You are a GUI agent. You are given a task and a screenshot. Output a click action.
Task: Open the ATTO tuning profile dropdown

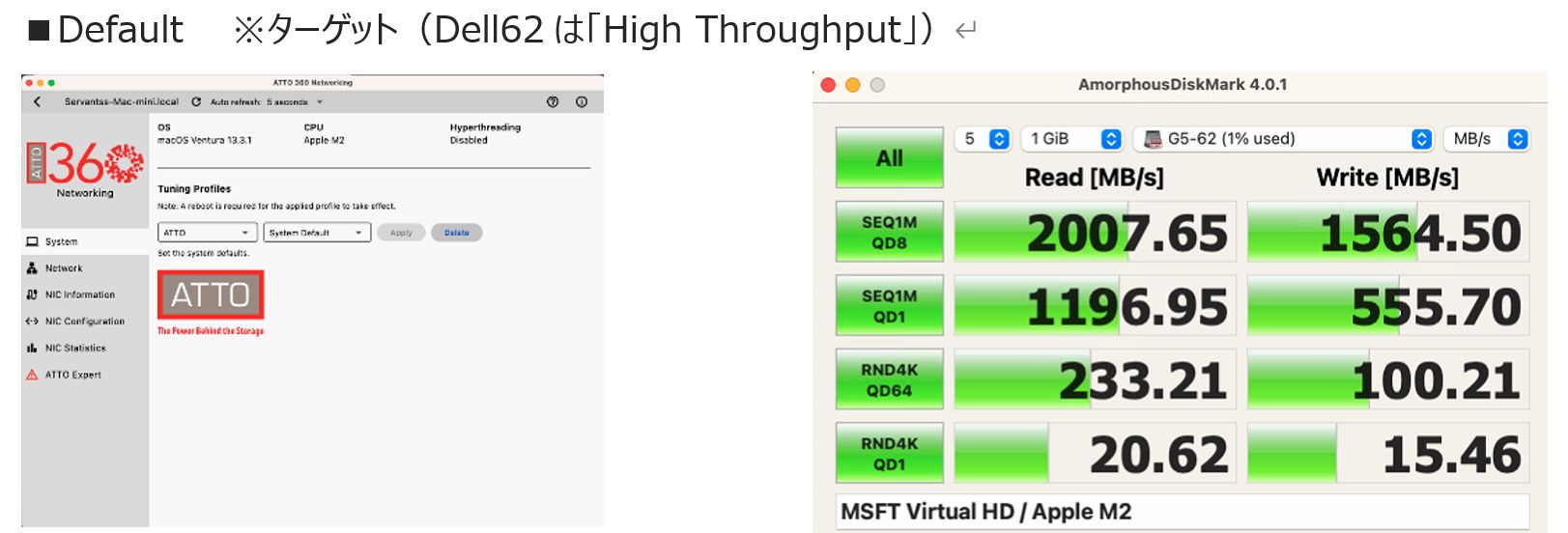pyautogui.click(x=208, y=233)
